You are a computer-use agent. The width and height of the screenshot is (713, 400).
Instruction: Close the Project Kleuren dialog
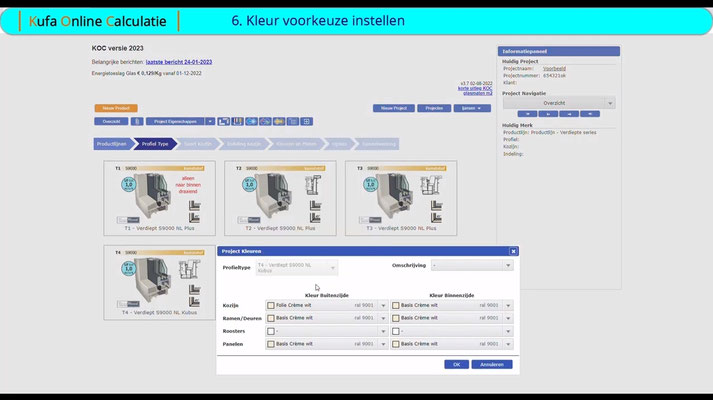[513, 251]
